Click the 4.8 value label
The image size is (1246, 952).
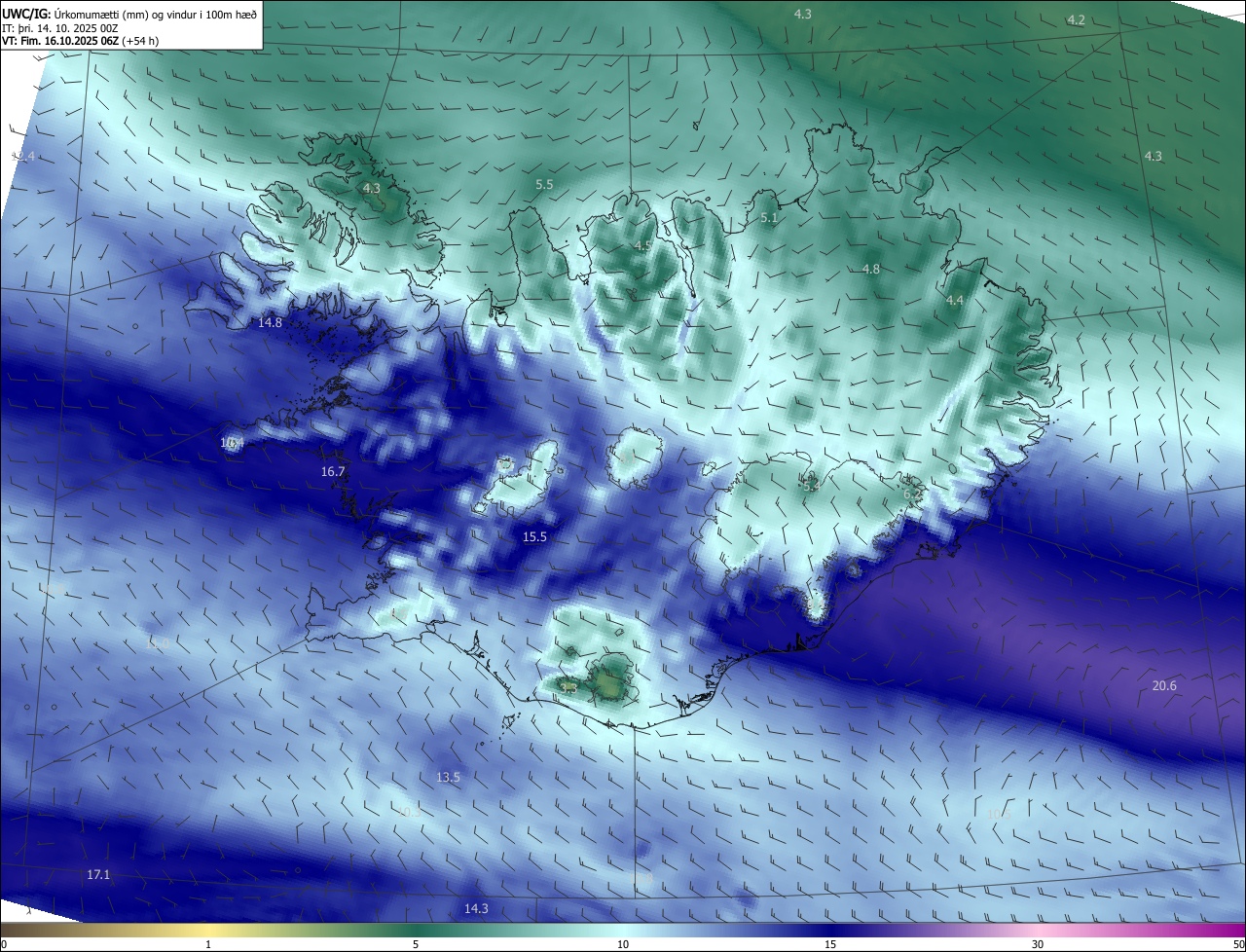pos(871,270)
